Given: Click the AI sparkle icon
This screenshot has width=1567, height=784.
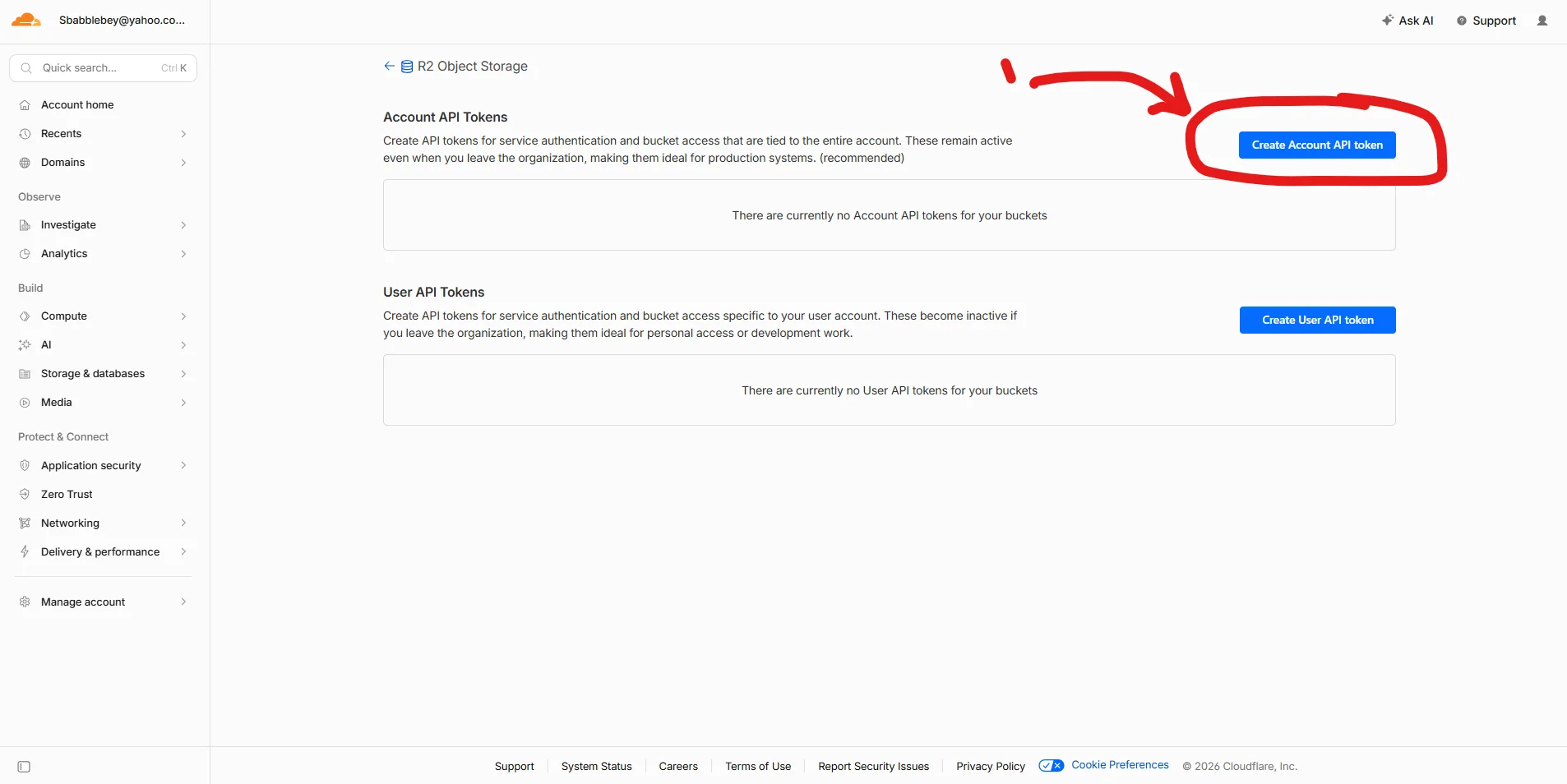Looking at the screenshot, I should pos(25,345).
